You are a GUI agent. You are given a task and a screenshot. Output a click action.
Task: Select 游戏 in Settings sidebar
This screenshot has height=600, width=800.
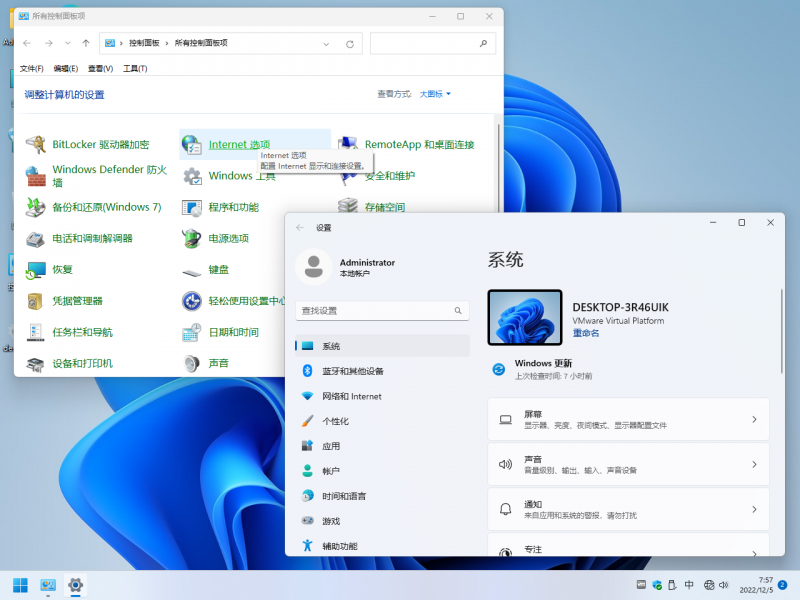(382, 521)
